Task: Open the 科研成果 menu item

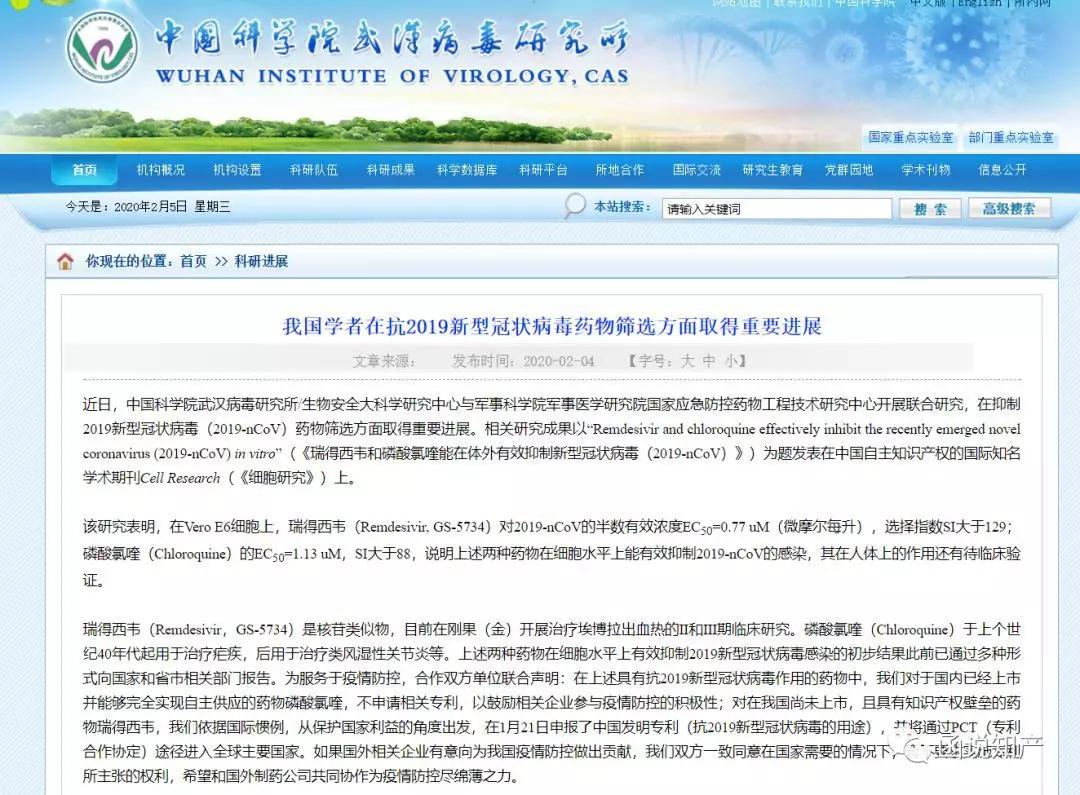Action: pos(391,169)
